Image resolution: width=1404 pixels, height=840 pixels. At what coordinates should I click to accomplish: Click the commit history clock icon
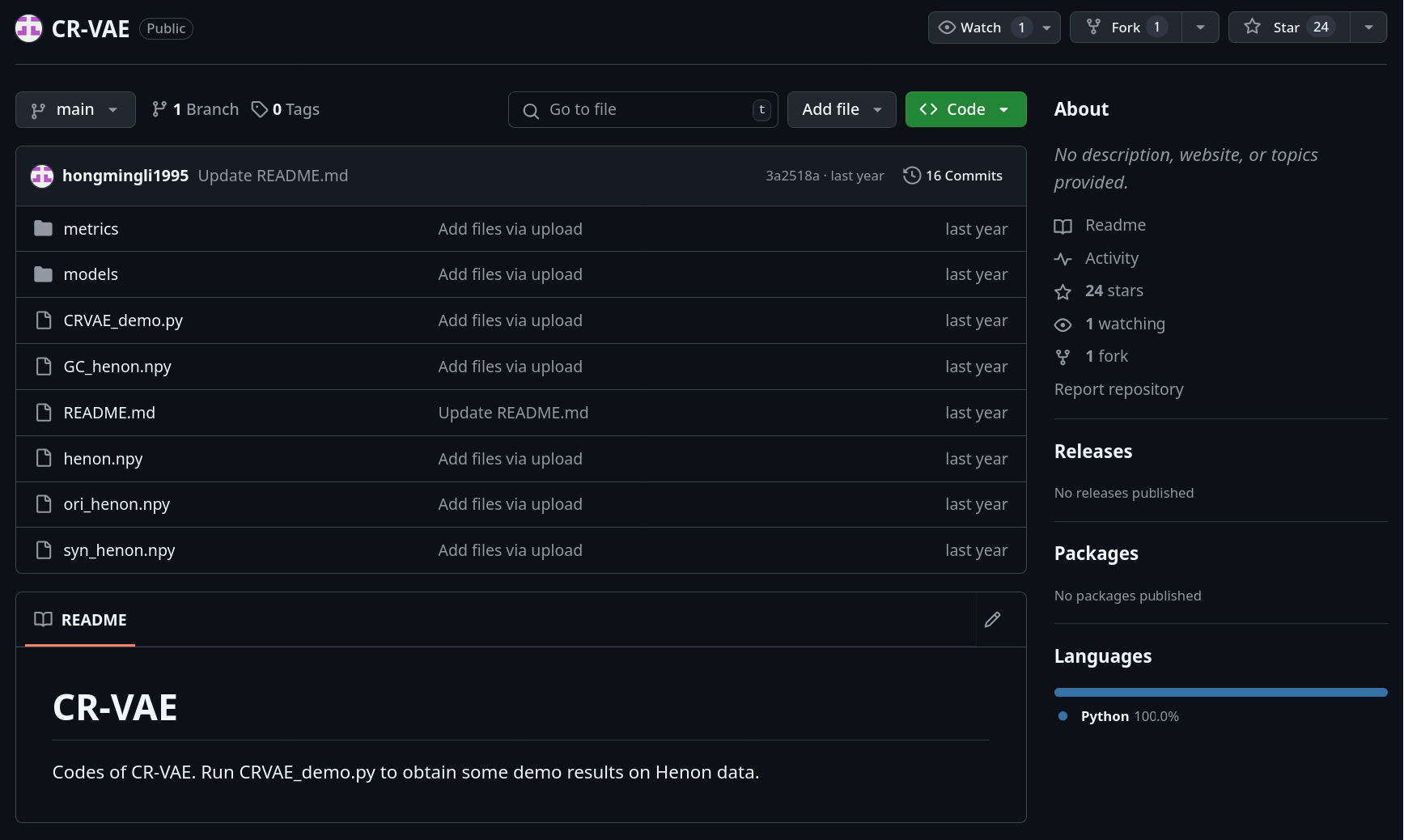(x=911, y=176)
